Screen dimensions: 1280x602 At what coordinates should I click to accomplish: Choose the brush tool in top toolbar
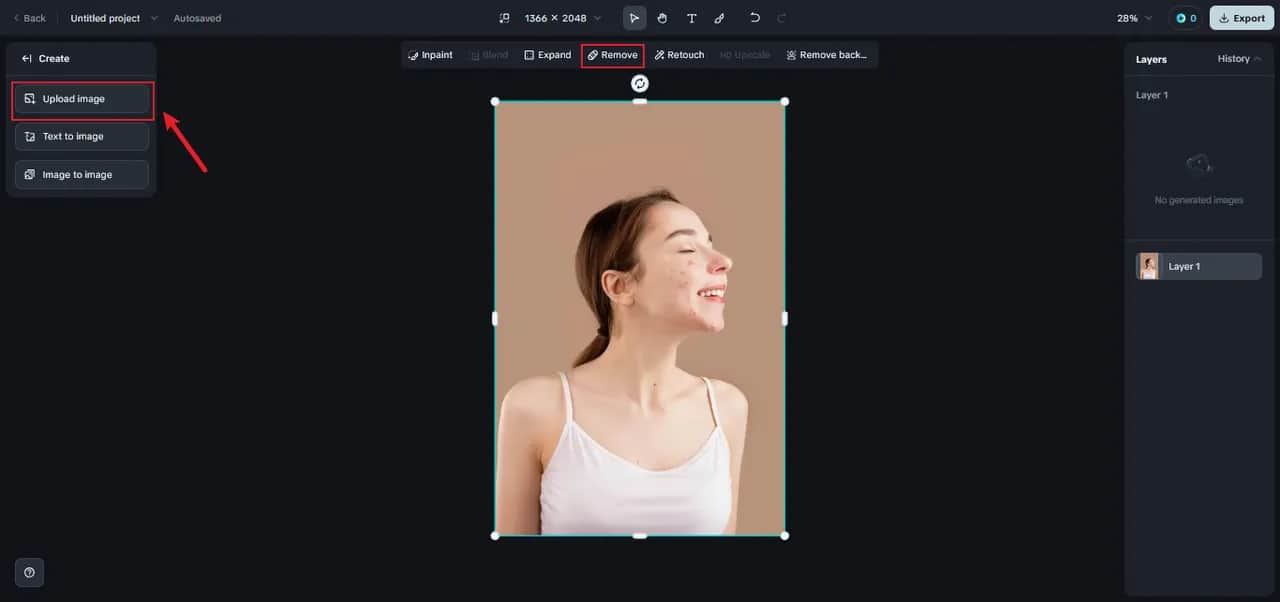(x=719, y=18)
